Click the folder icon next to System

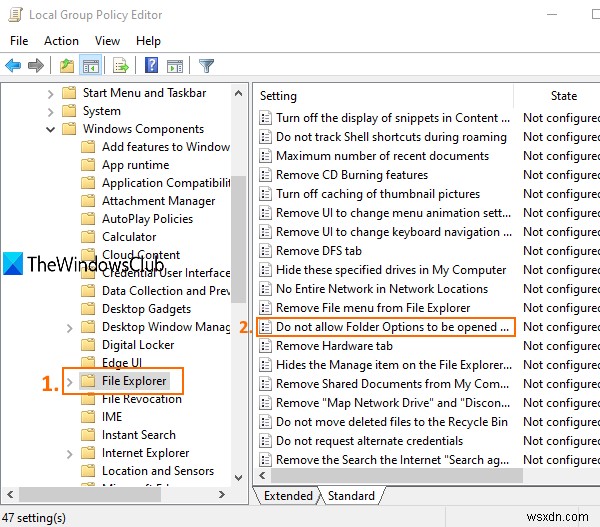(x=69, y=111)
